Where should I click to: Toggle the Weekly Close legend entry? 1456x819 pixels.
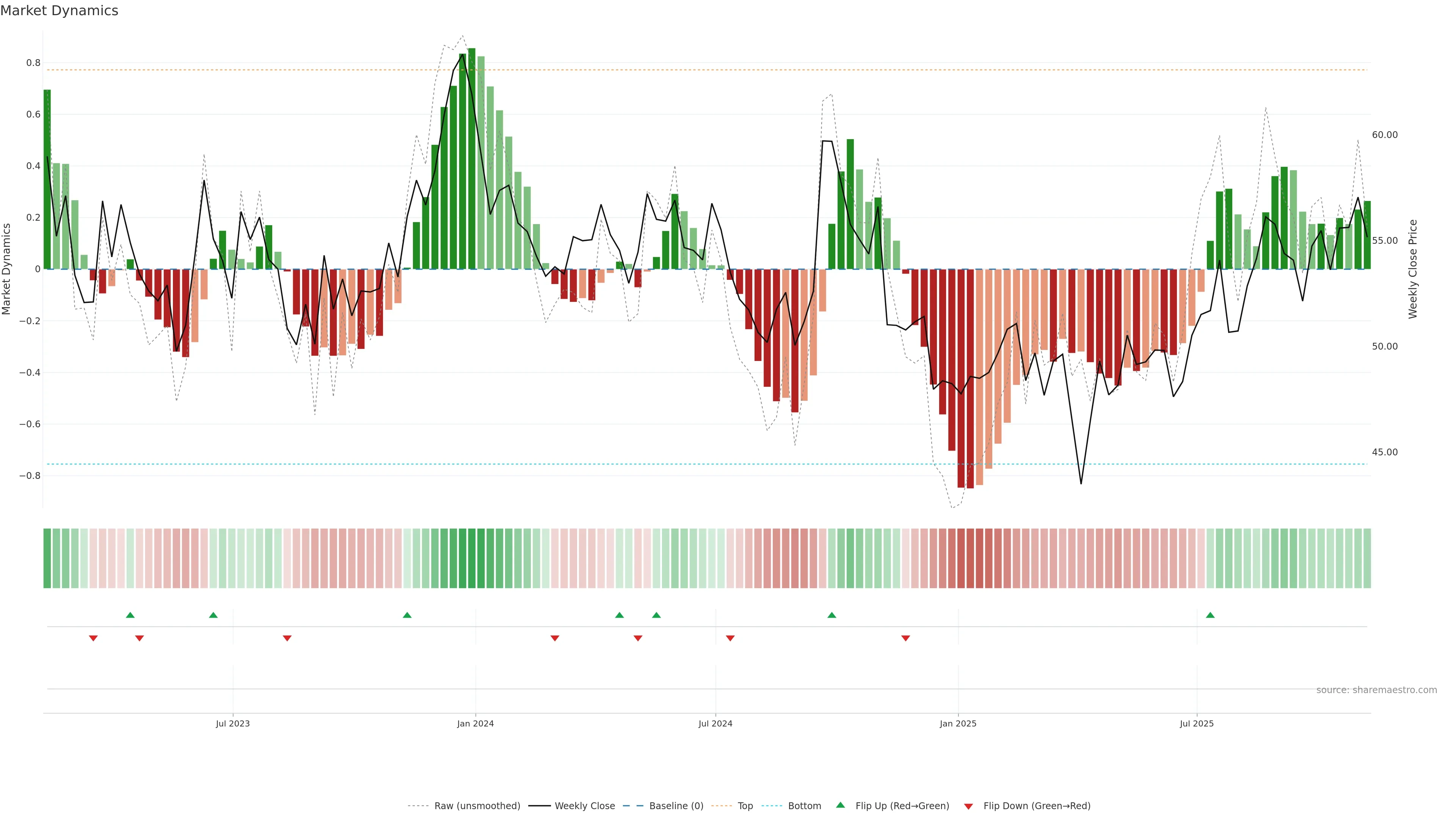coord(584,806)
